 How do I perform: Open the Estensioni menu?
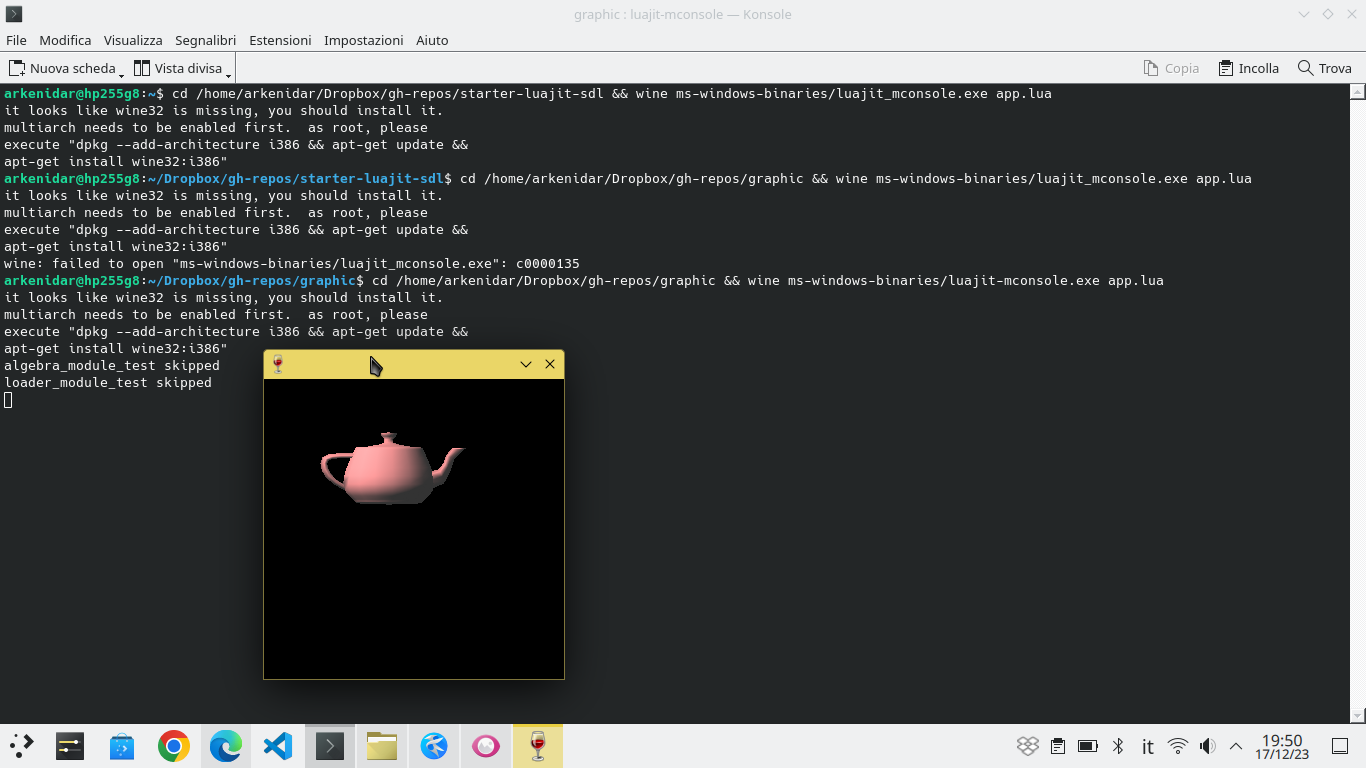[280, 40]
